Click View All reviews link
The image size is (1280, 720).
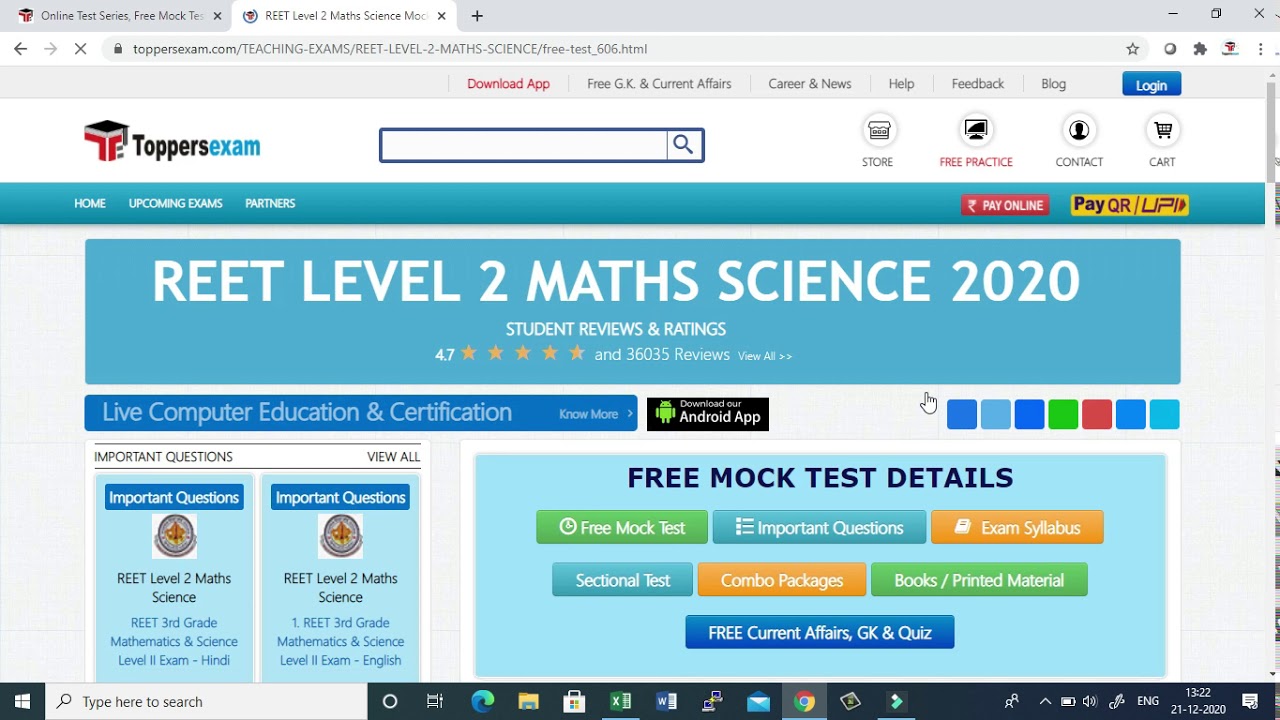pos(765,356)
